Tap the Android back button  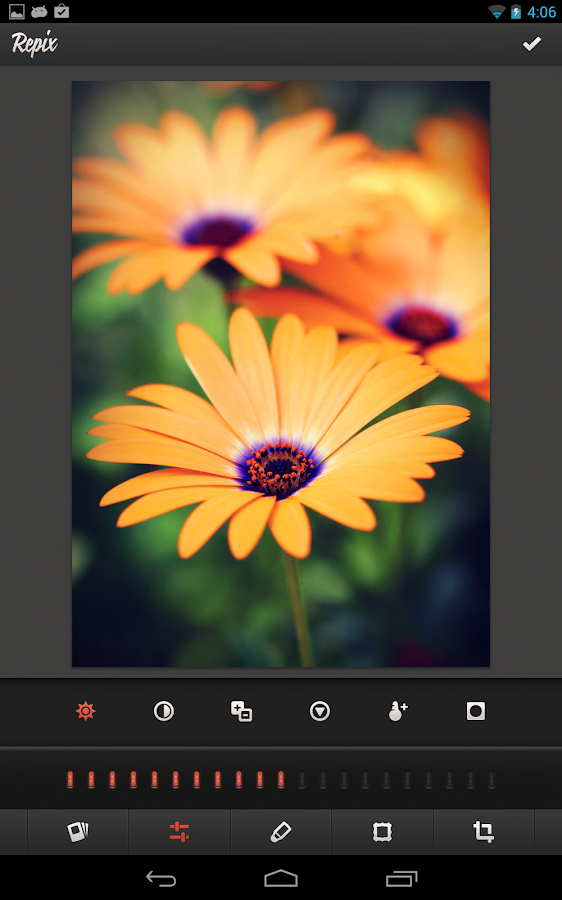161,878
